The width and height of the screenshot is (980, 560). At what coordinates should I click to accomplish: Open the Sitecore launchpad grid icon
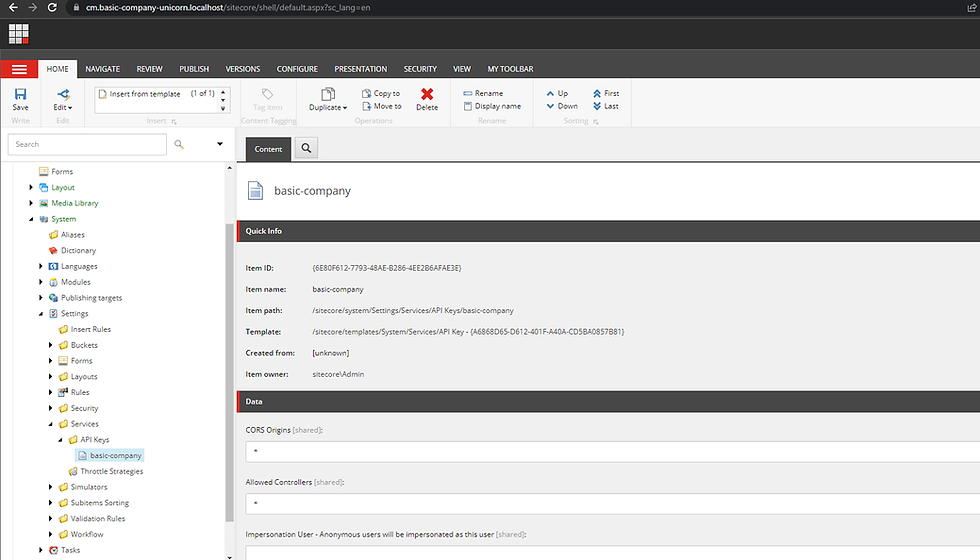19,34
